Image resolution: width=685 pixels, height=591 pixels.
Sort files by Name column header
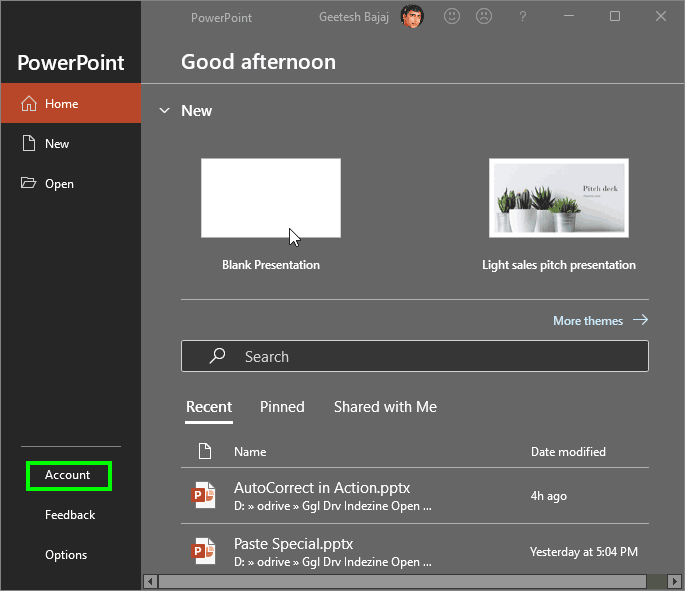tap(250, 452)
